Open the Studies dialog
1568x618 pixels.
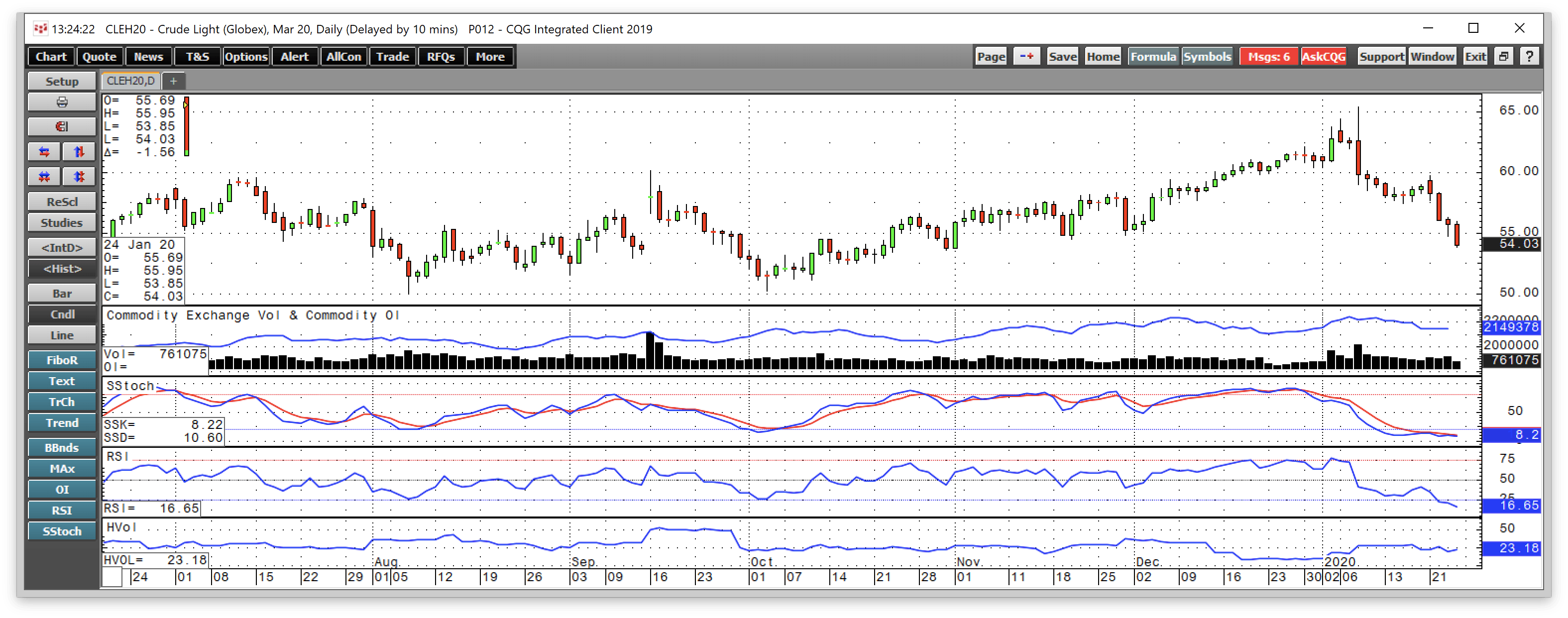point(62,222)
